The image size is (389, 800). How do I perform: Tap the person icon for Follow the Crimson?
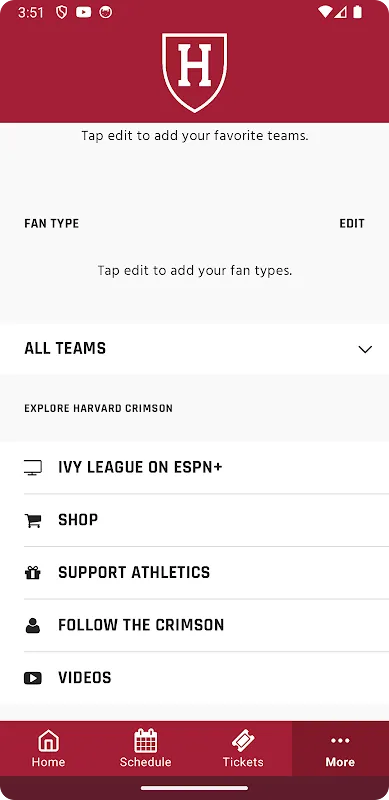tap(33, 626)
